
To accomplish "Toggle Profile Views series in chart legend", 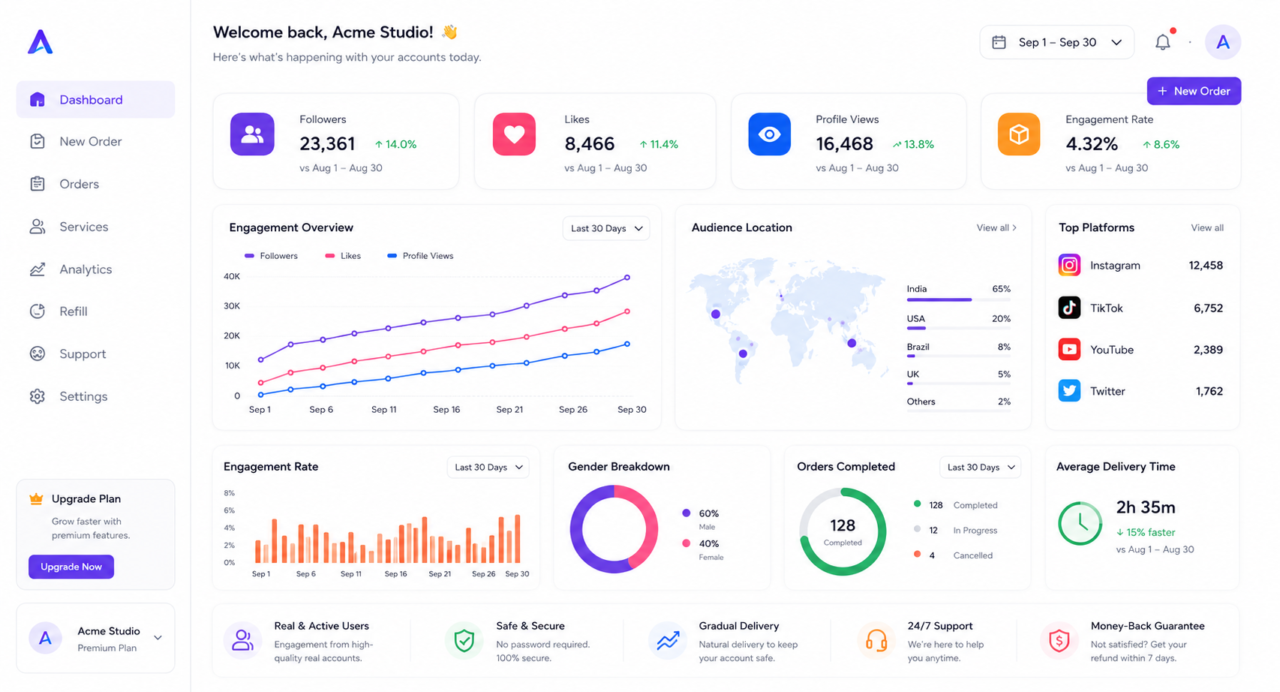I will click(x=420, y=256).
